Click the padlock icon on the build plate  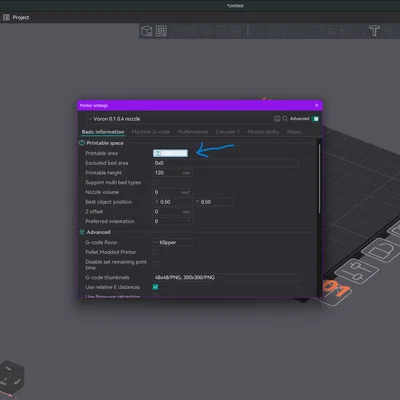click(x=383, y=250)
